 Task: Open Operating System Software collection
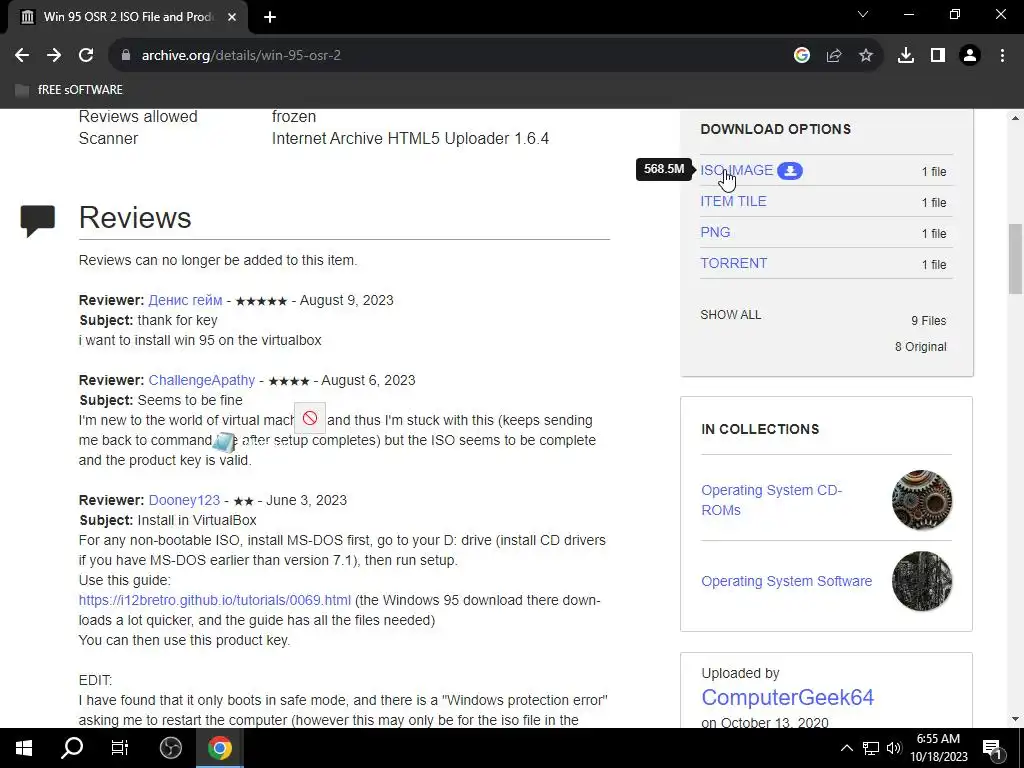[x=786, y=581]
